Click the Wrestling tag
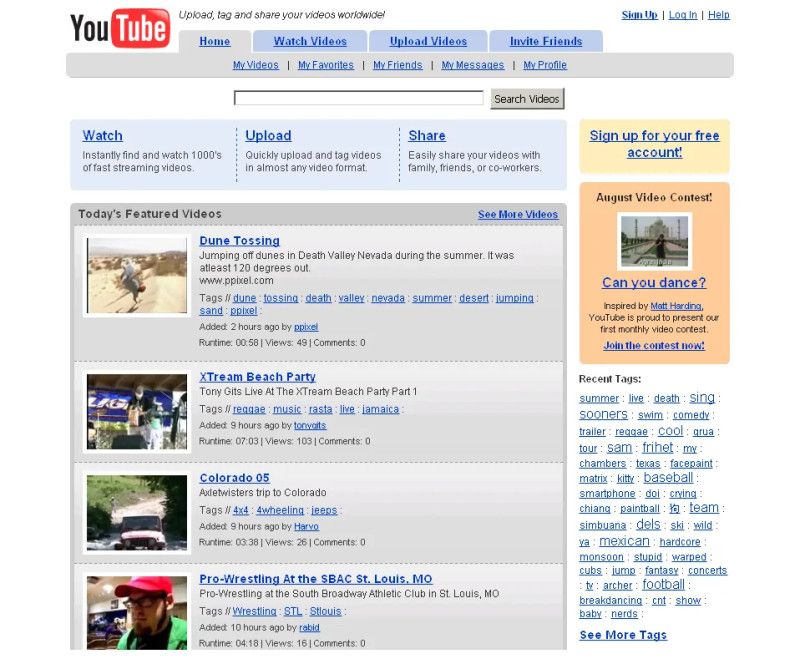 (254, 611)
